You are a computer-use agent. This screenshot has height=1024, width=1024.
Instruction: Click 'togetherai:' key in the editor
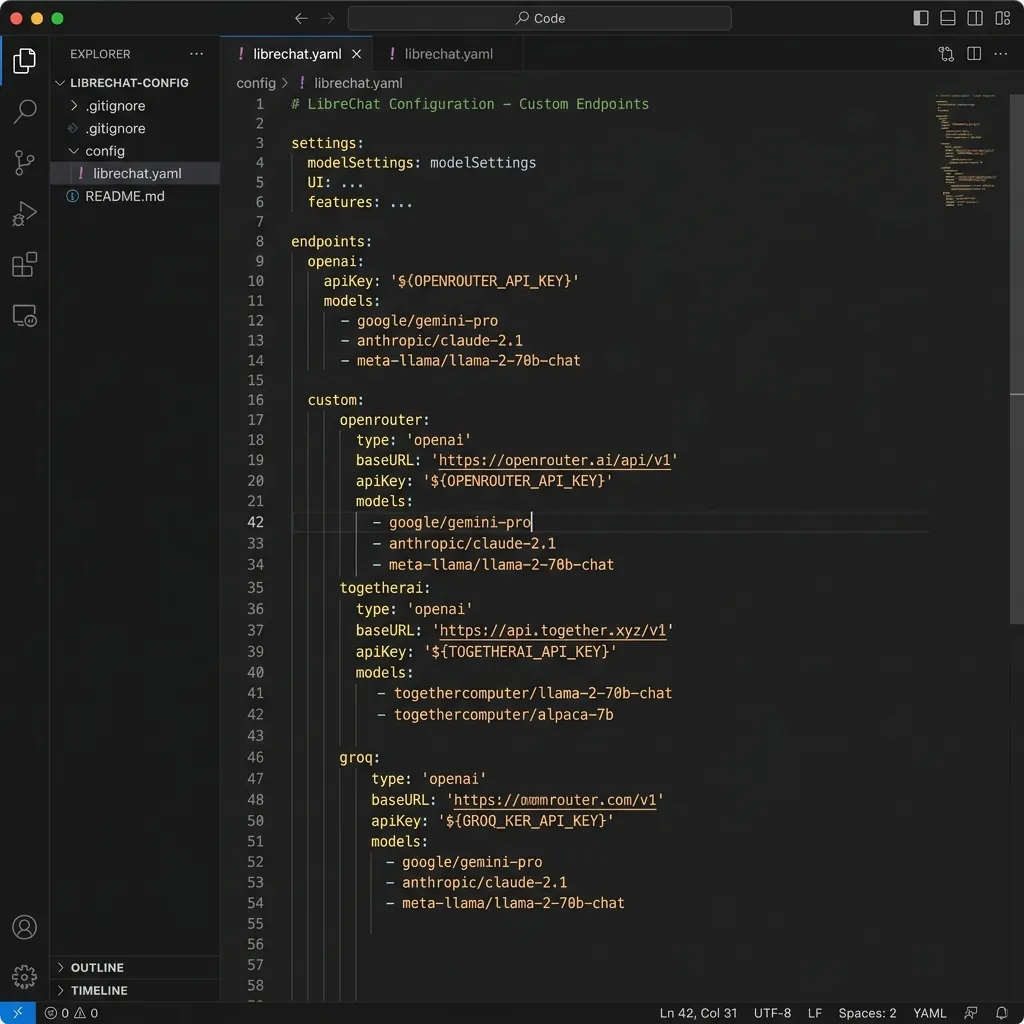[385, 588]
